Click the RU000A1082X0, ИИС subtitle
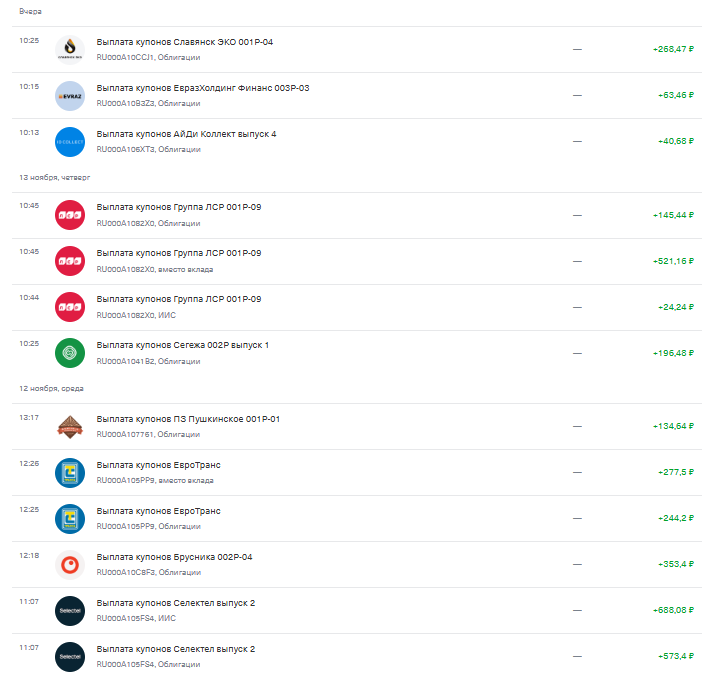The width and height of the screenshot is (727, 678). tap(136, 315)
